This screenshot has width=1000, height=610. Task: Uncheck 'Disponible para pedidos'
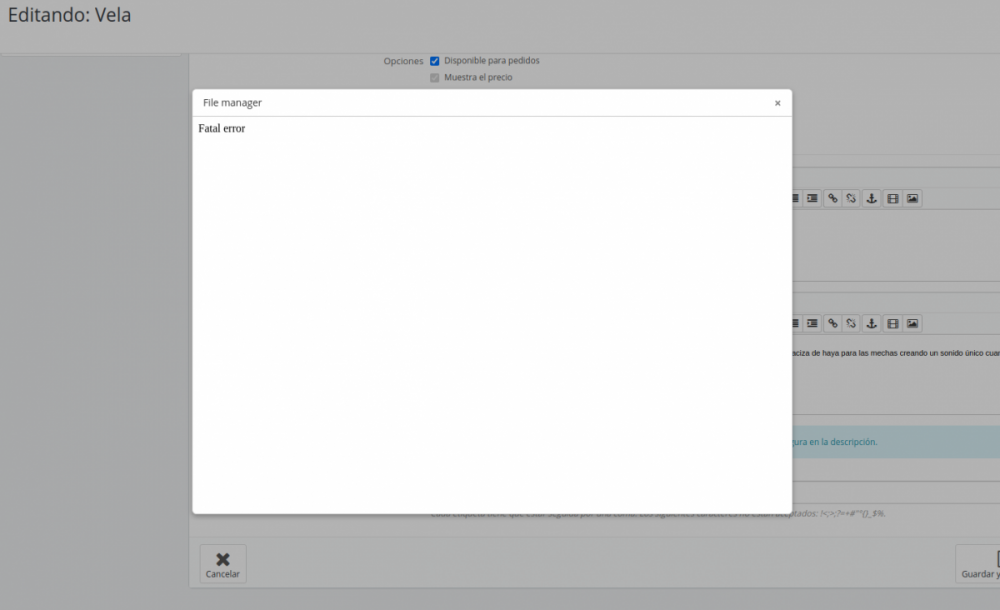tap(435, 60)
